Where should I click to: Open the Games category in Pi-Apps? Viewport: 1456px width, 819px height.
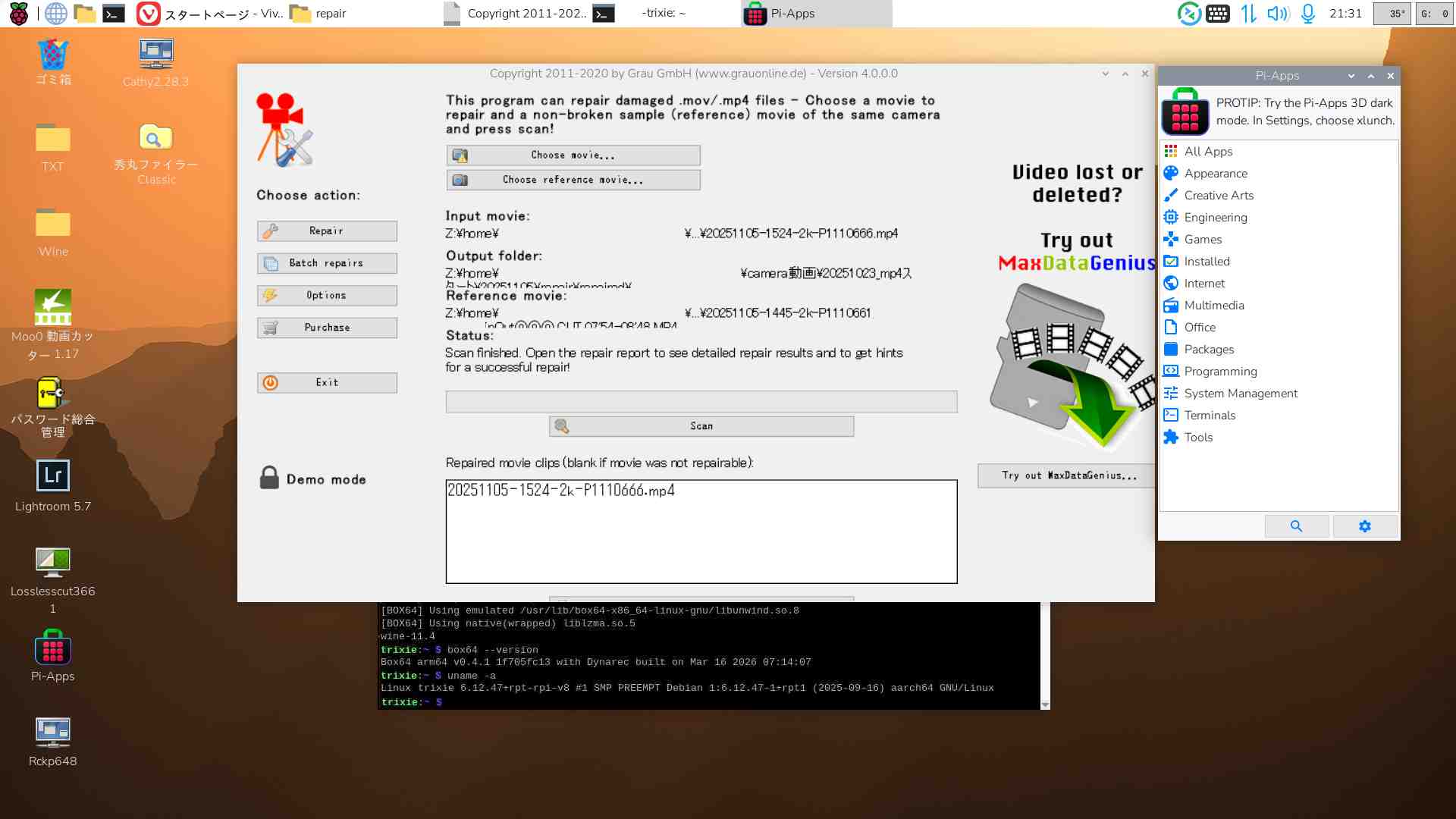tap(1203, 240)
